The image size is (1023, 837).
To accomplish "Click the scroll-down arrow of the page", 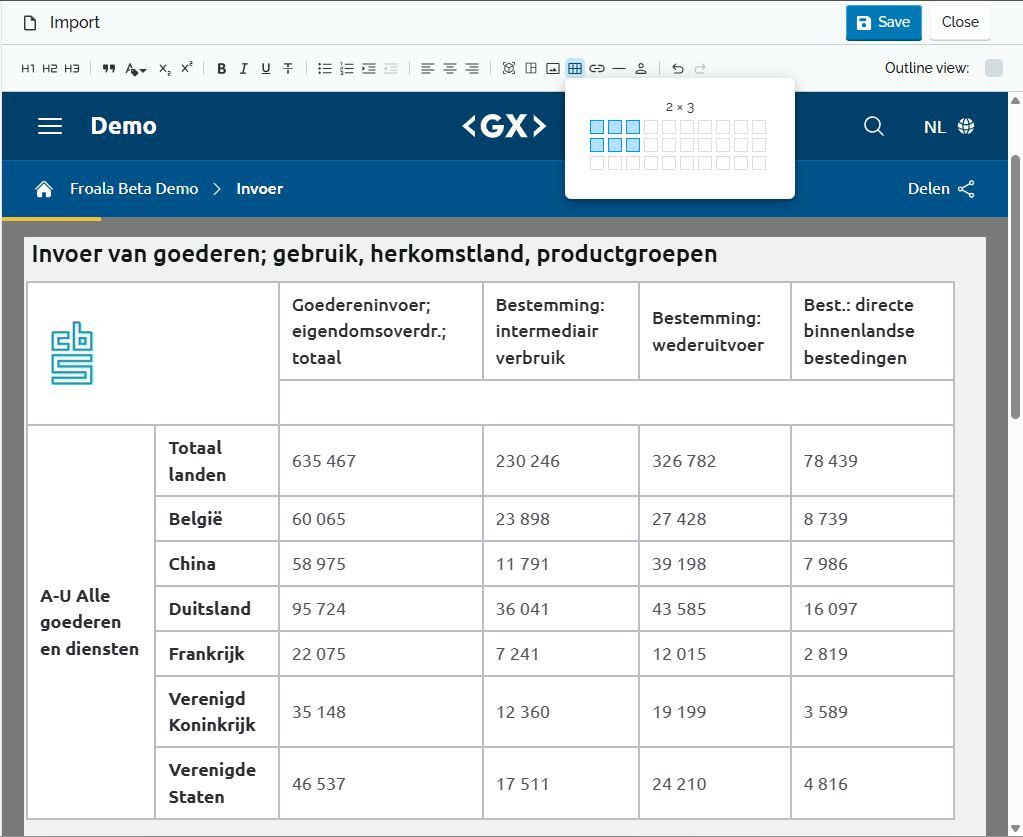I will point(1015,829).
